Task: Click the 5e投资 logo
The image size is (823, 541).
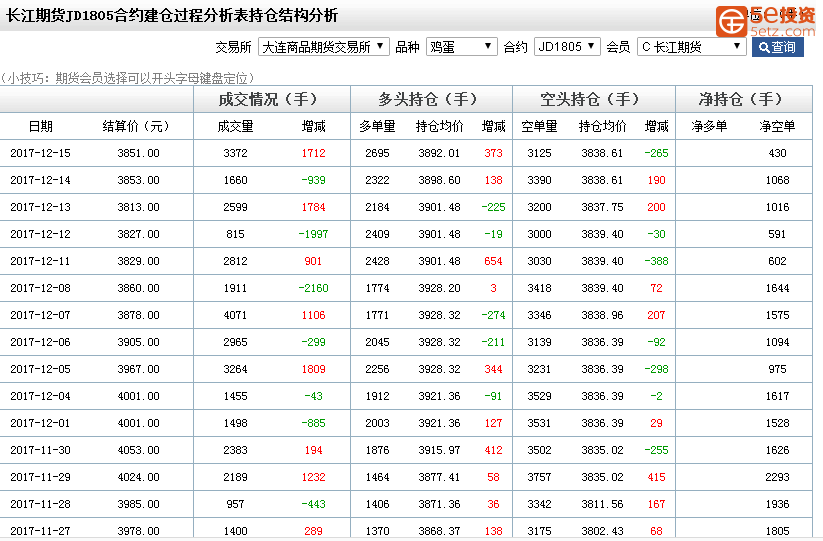Action: point(766,21)
